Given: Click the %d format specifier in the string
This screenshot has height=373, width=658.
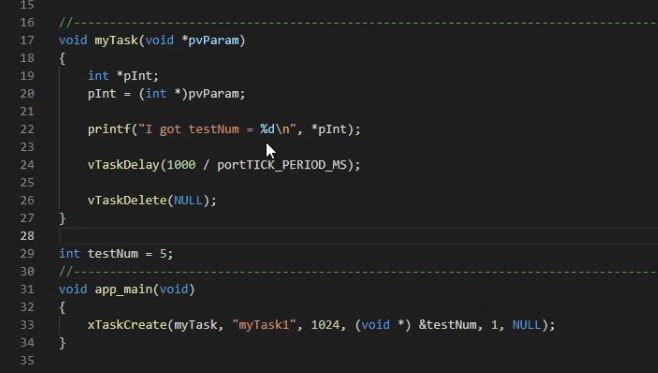Looking at the screenshot, I should coord(267,129).
